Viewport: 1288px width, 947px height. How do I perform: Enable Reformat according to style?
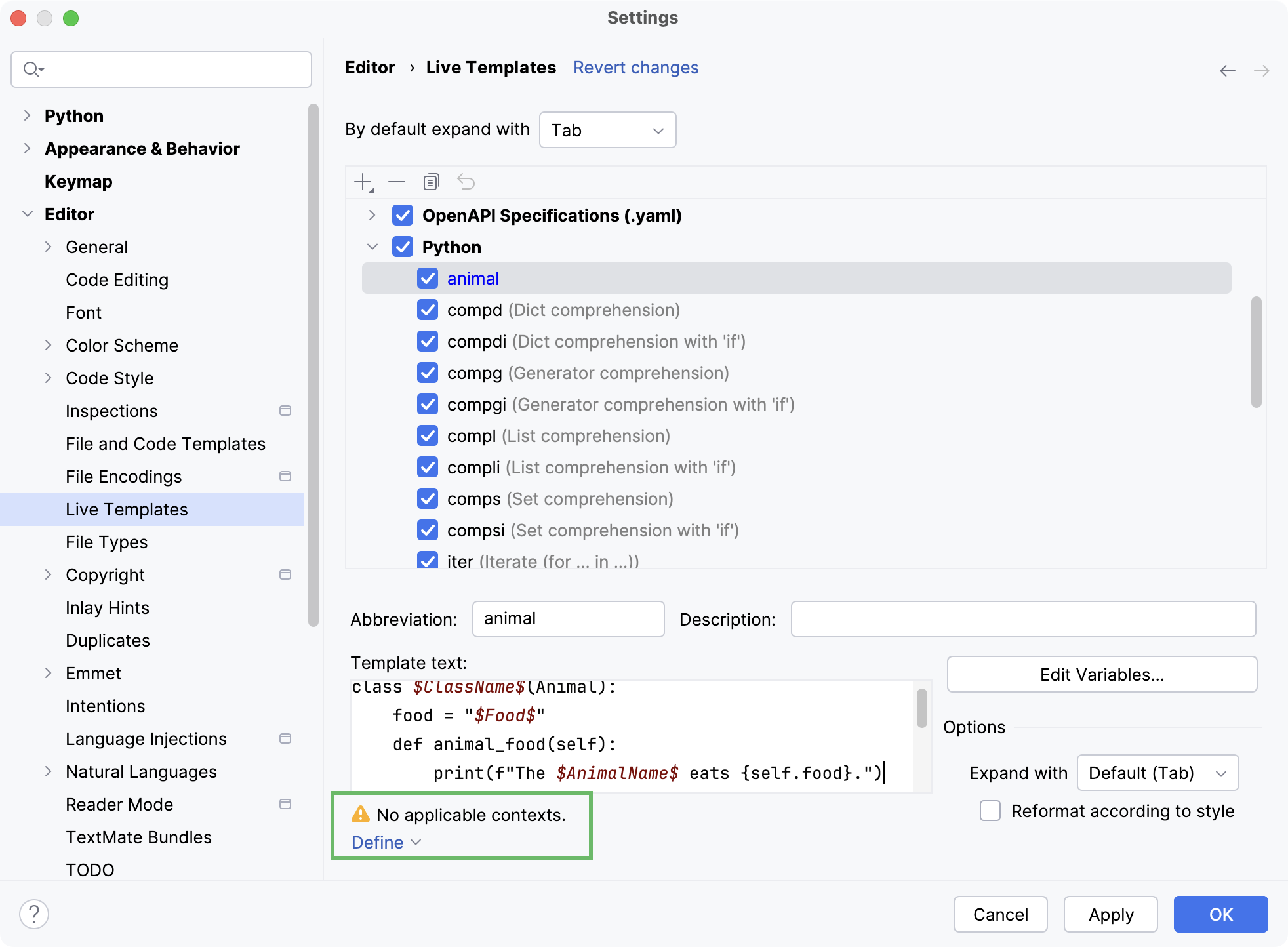[990, 811]
